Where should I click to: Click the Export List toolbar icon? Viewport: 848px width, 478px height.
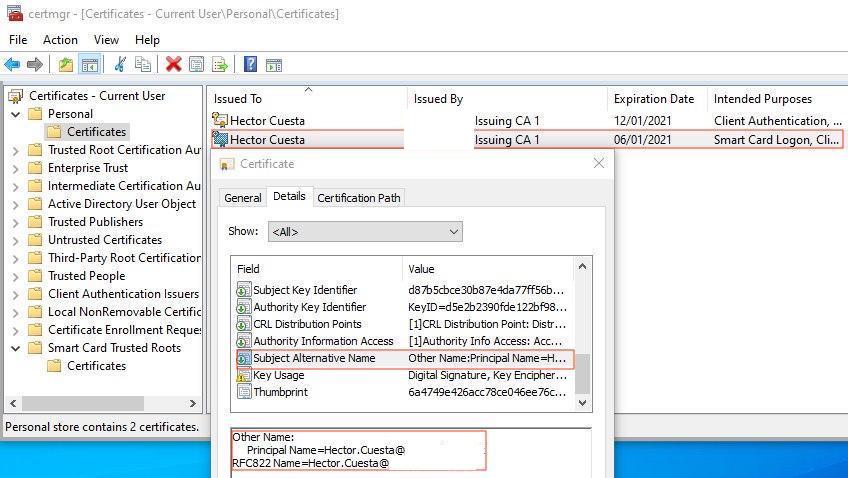[220, 65]
